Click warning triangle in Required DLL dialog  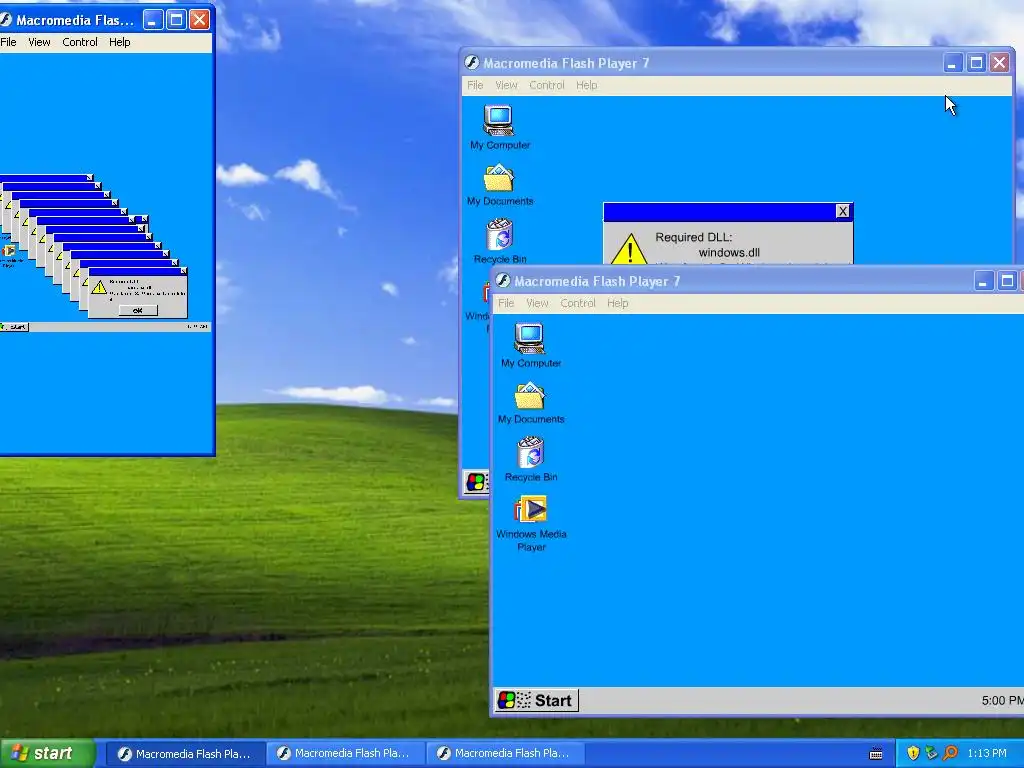pyautogui.click(x=629, y=249)
